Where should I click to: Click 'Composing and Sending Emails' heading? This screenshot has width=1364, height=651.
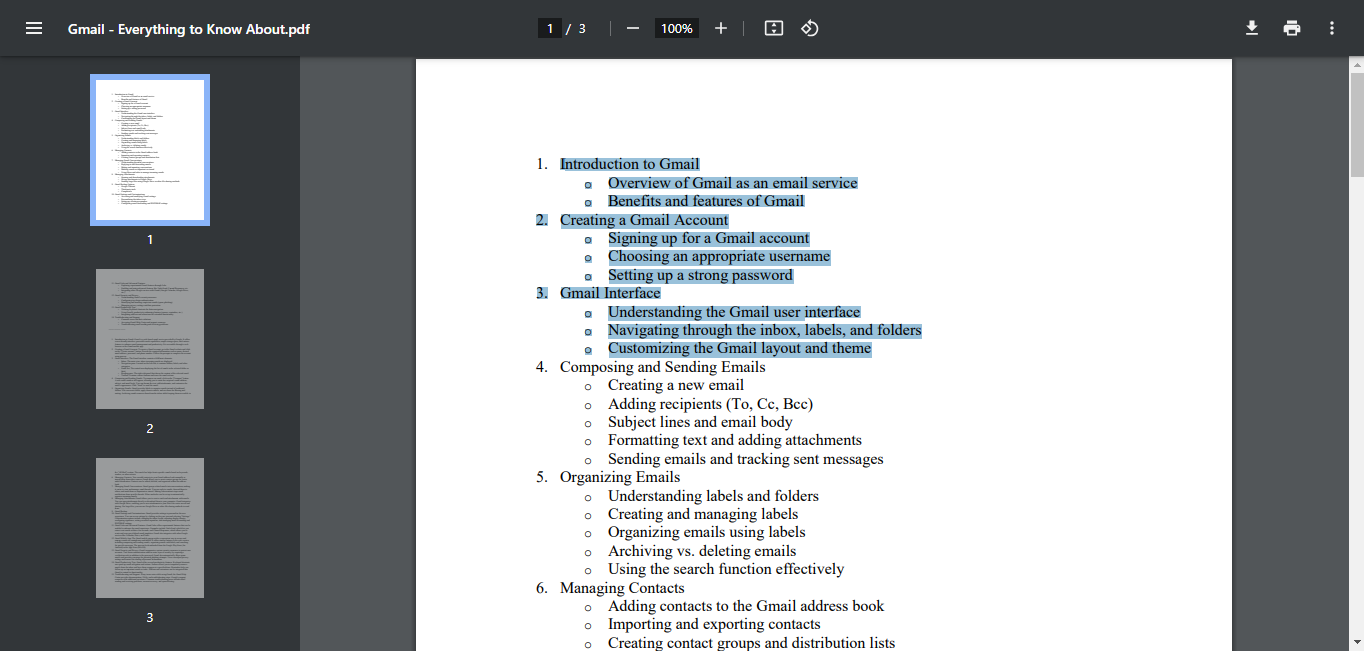coord(663,367)
